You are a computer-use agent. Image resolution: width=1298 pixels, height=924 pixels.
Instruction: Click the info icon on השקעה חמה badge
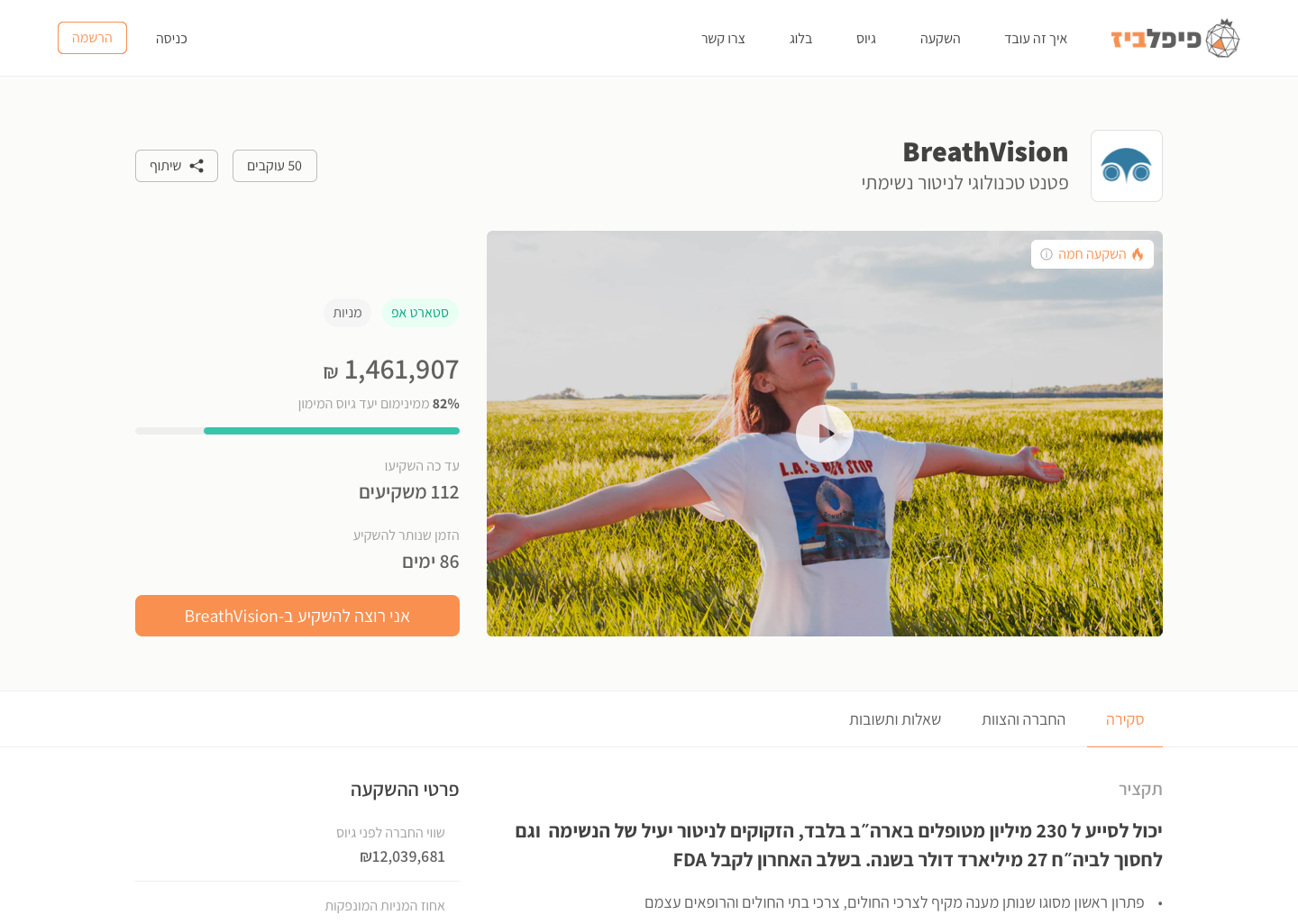point(1047,254)
